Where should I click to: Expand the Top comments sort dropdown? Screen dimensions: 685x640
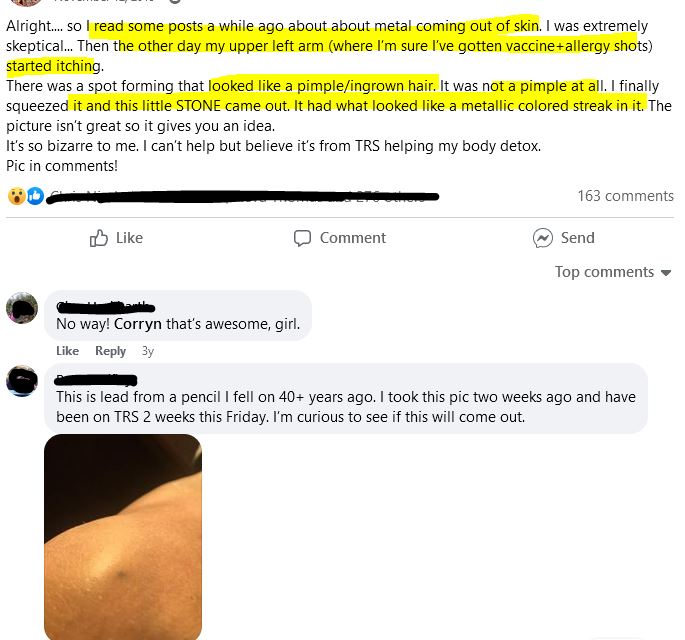(612, 272)
